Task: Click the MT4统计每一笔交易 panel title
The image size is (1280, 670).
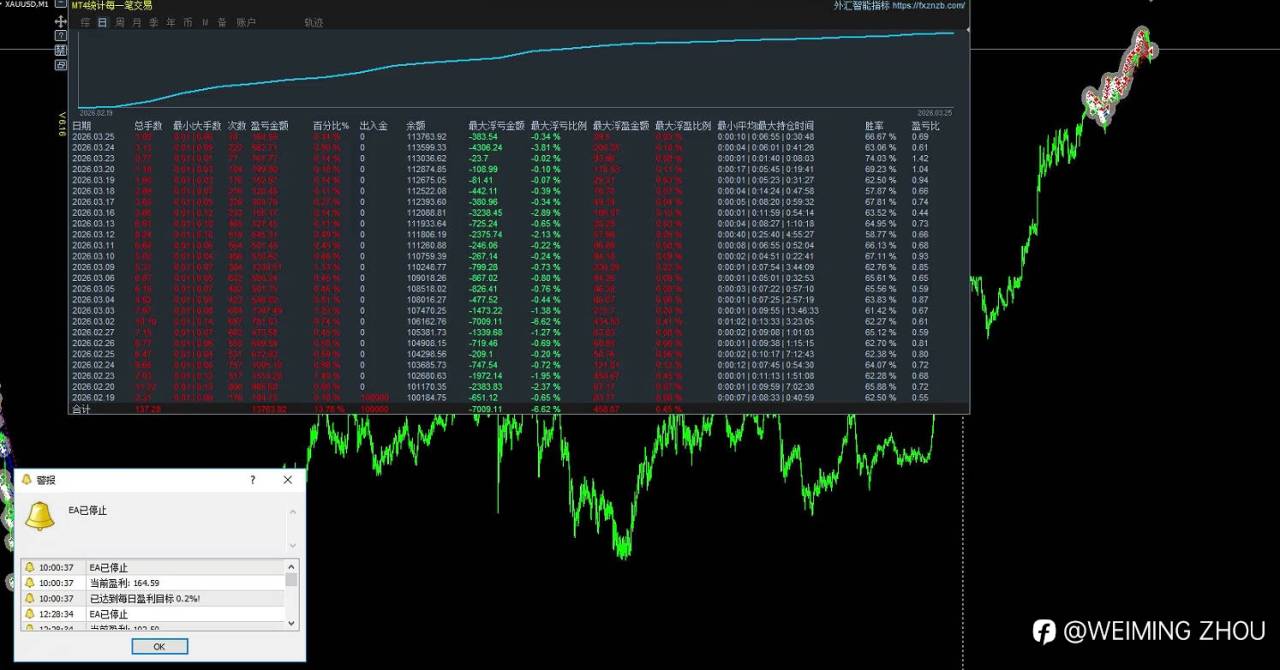Action: pos(112,6)
